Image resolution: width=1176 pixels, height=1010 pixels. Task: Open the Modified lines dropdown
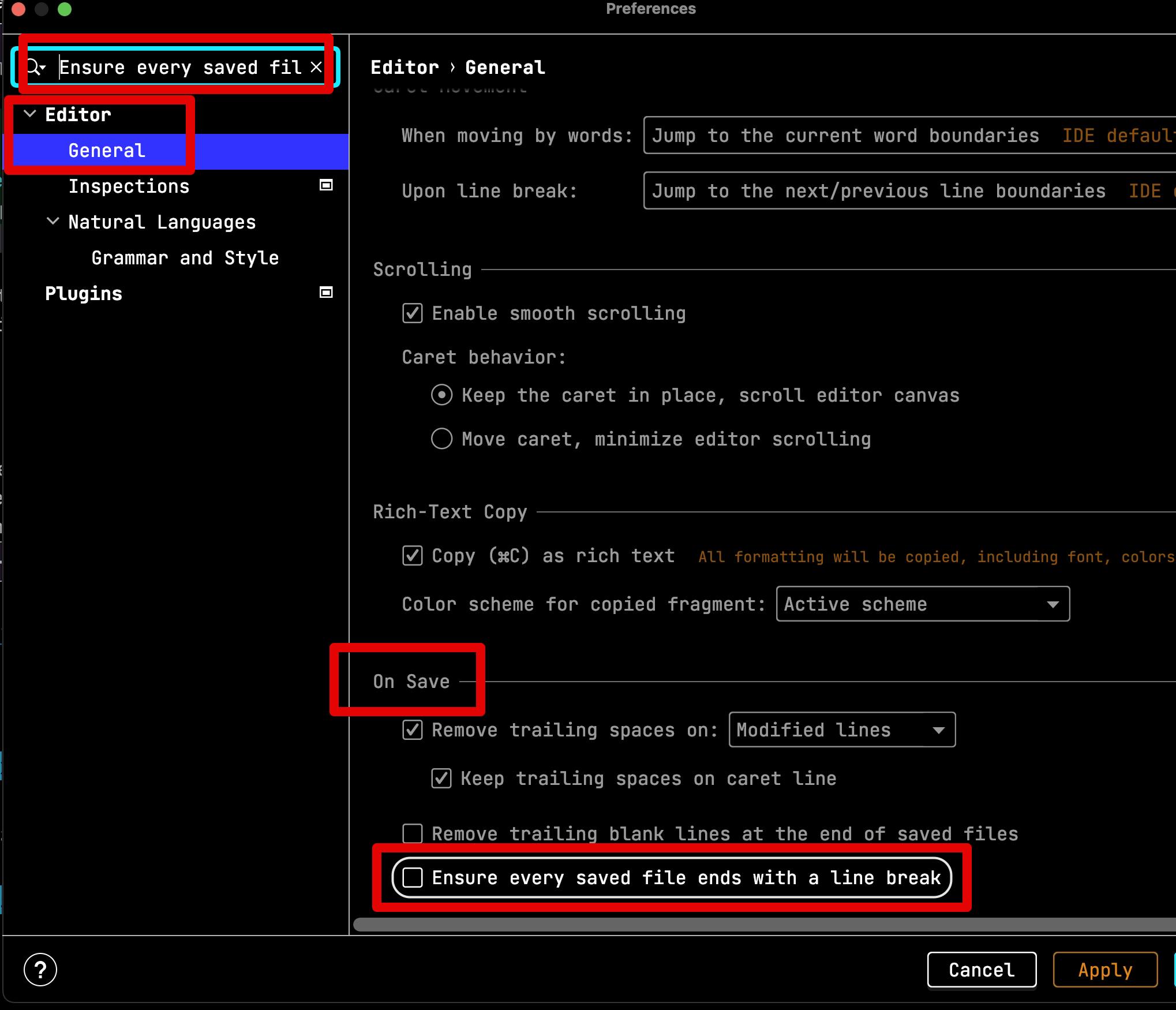(x=841, y=730)
